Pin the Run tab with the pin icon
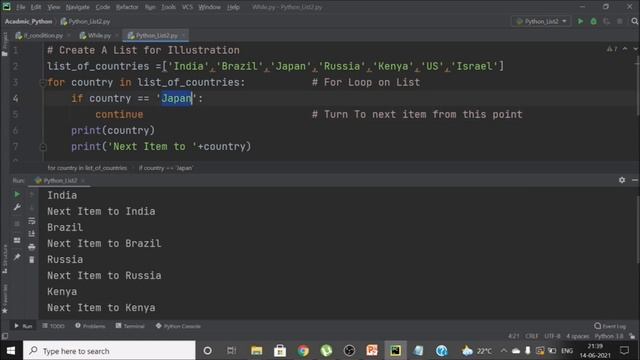This screenshot has width=640, height=360. [x=17, y=257]
